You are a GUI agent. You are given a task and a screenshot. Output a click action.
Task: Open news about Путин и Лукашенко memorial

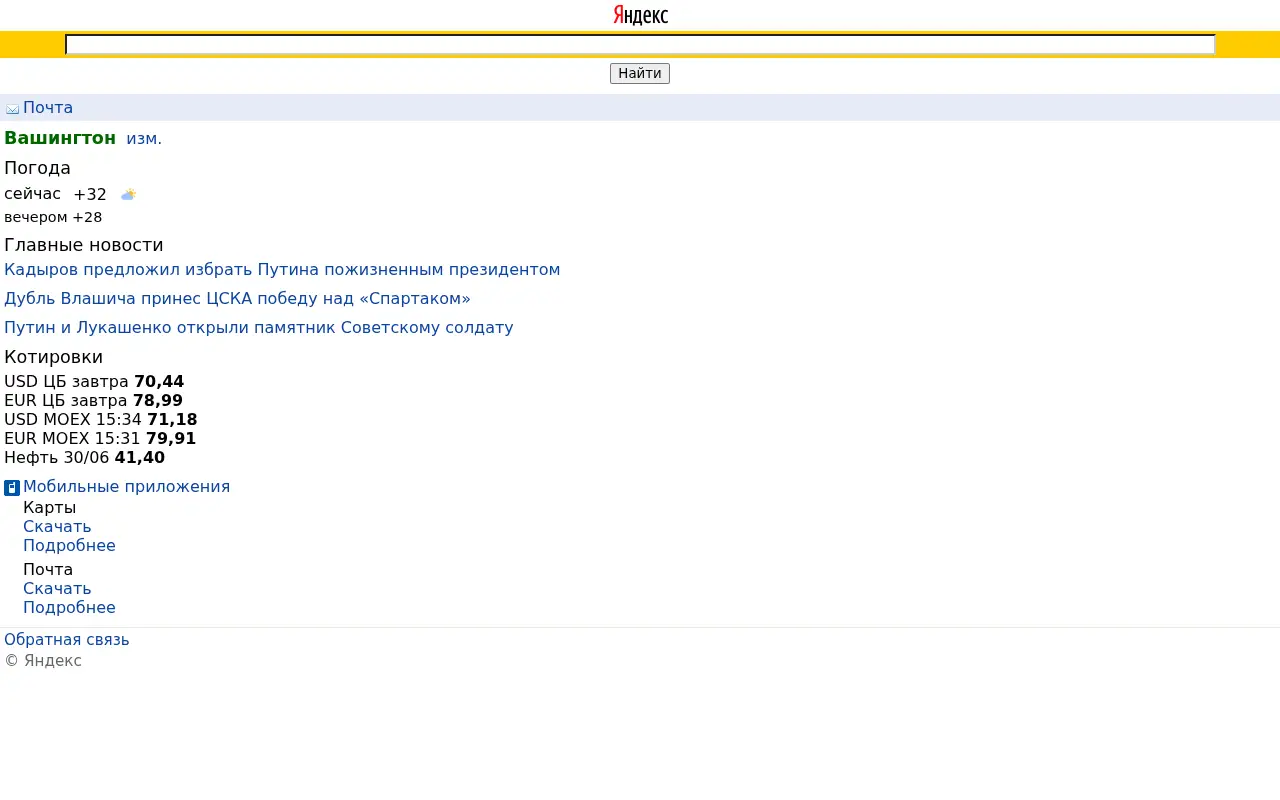pos(259,327)
